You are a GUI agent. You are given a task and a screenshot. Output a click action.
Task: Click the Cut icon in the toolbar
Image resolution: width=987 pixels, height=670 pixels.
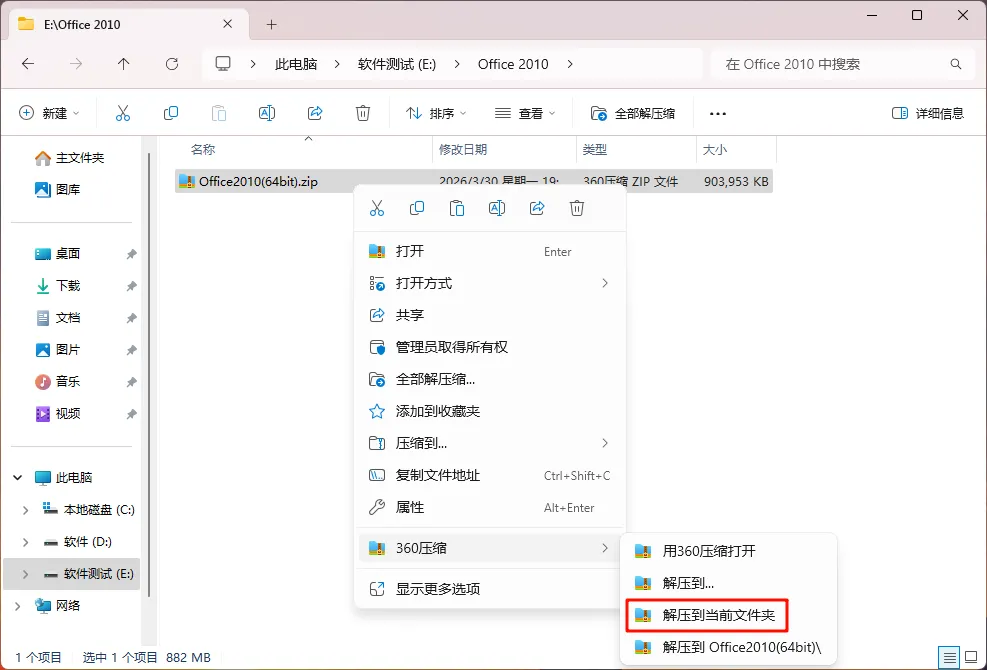tap(123, 113)
